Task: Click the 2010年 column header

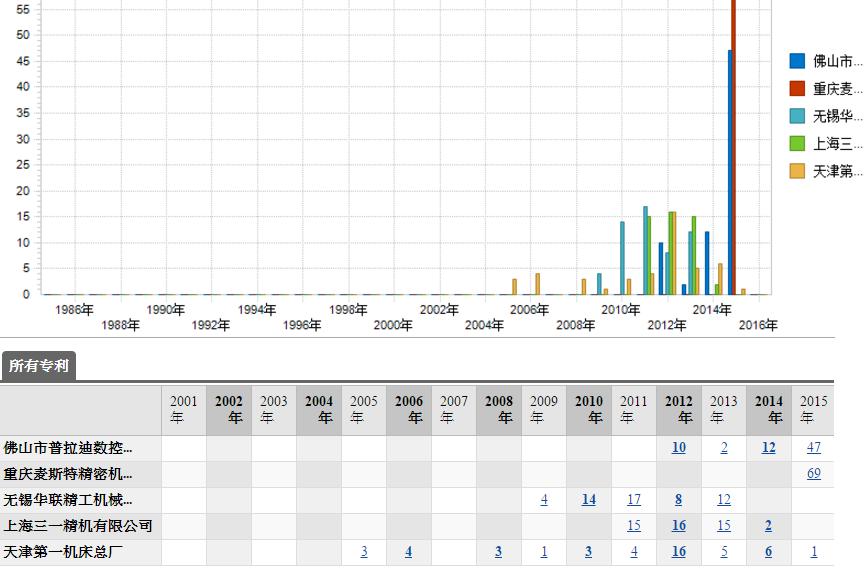Action: [589, 409]
